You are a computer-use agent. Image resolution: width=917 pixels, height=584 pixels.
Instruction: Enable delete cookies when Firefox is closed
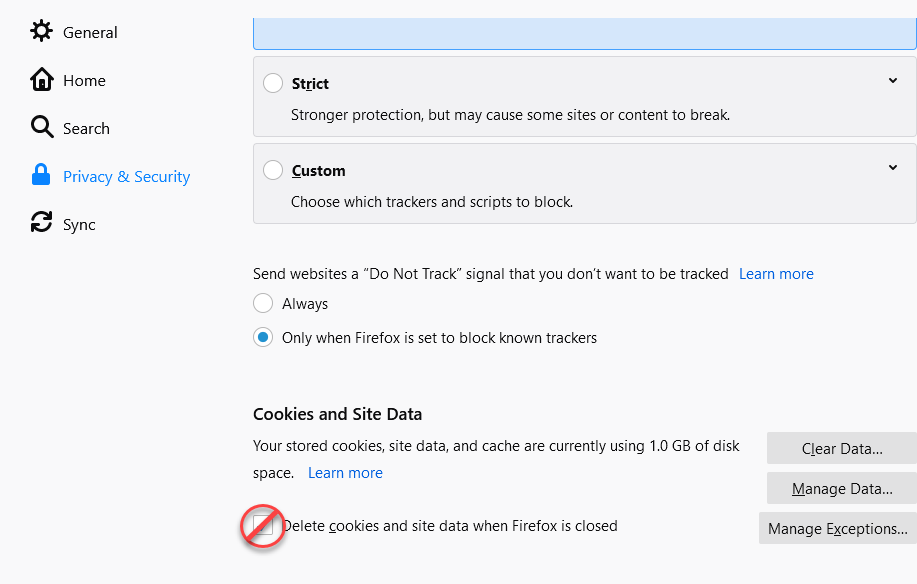point(263,526)
